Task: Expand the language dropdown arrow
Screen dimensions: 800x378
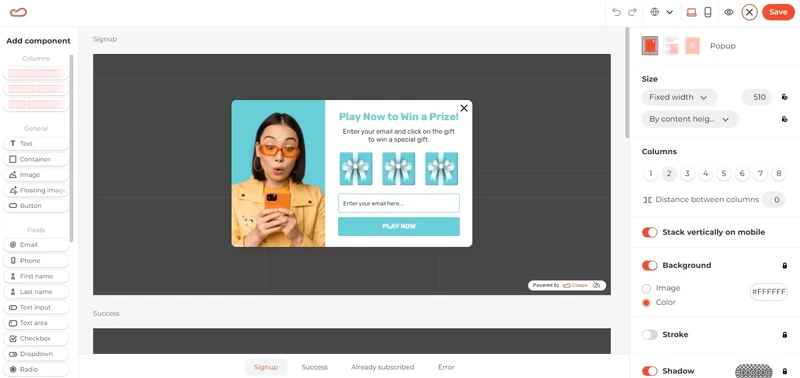Action: (670, 12)
